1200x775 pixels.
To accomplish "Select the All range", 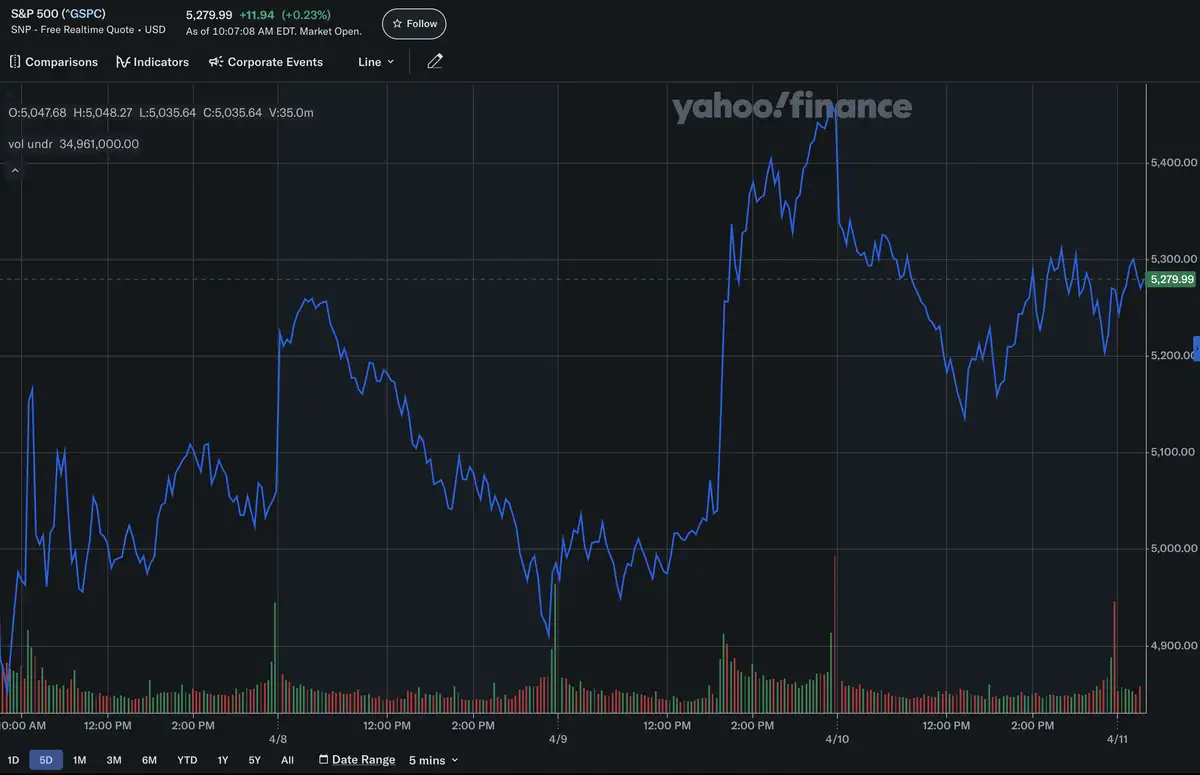I will (287, 760).
